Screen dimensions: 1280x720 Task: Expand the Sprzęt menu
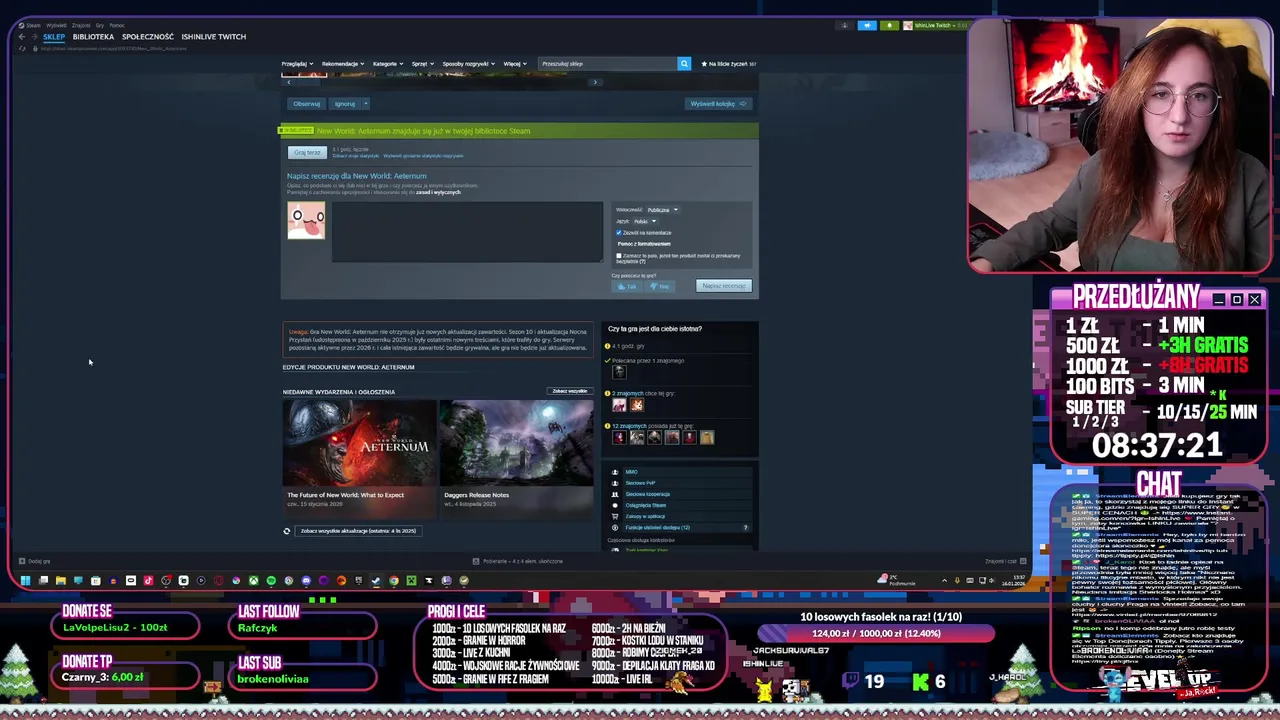click(422, 64)
